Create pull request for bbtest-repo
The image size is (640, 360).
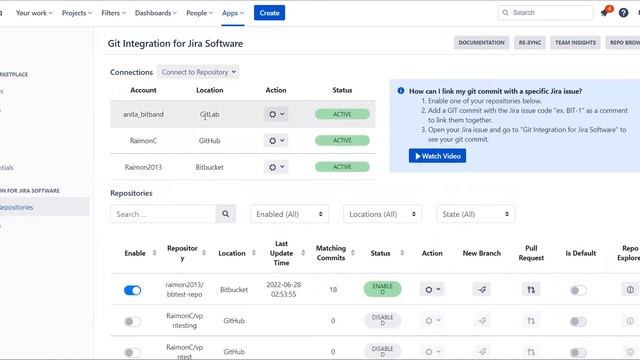click(x=531, y=289)
